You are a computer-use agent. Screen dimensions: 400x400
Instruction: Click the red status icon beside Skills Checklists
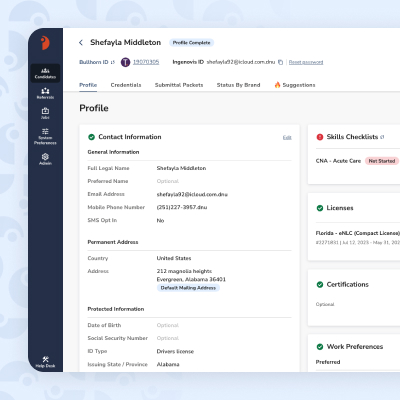point(320,137)
